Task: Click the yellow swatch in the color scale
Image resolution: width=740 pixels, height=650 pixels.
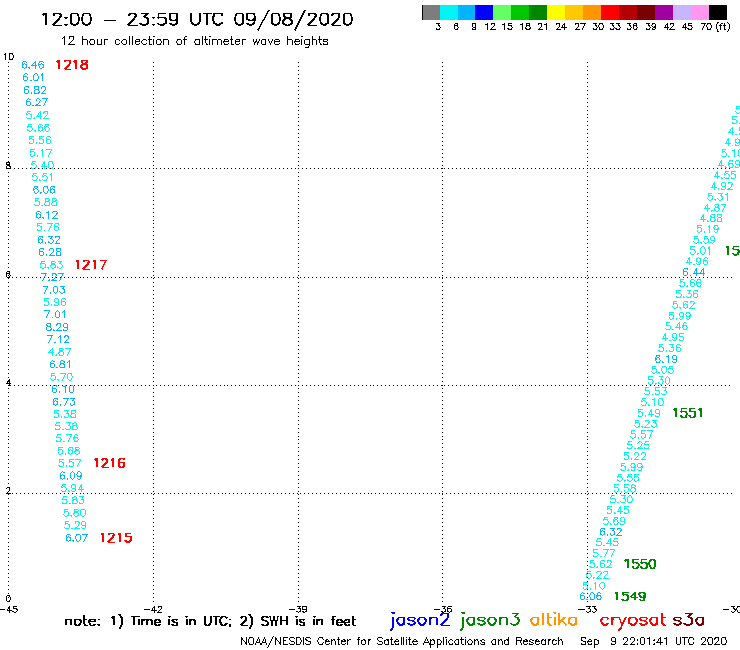Action: (556, 12)
